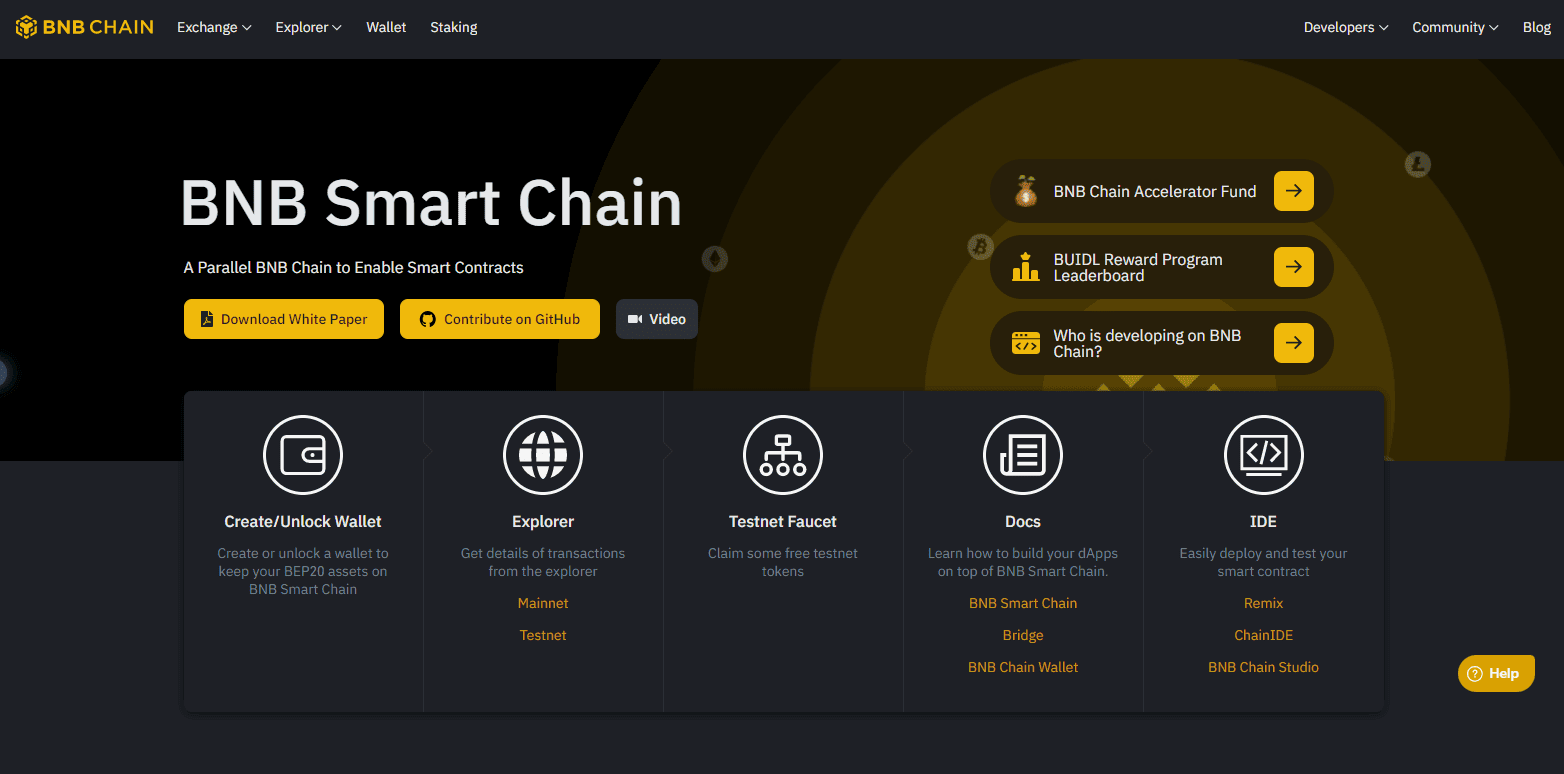Open the BNB Chain Studio link
Viewport: 1564px width, 774px height.
(x=1263, y=667)
